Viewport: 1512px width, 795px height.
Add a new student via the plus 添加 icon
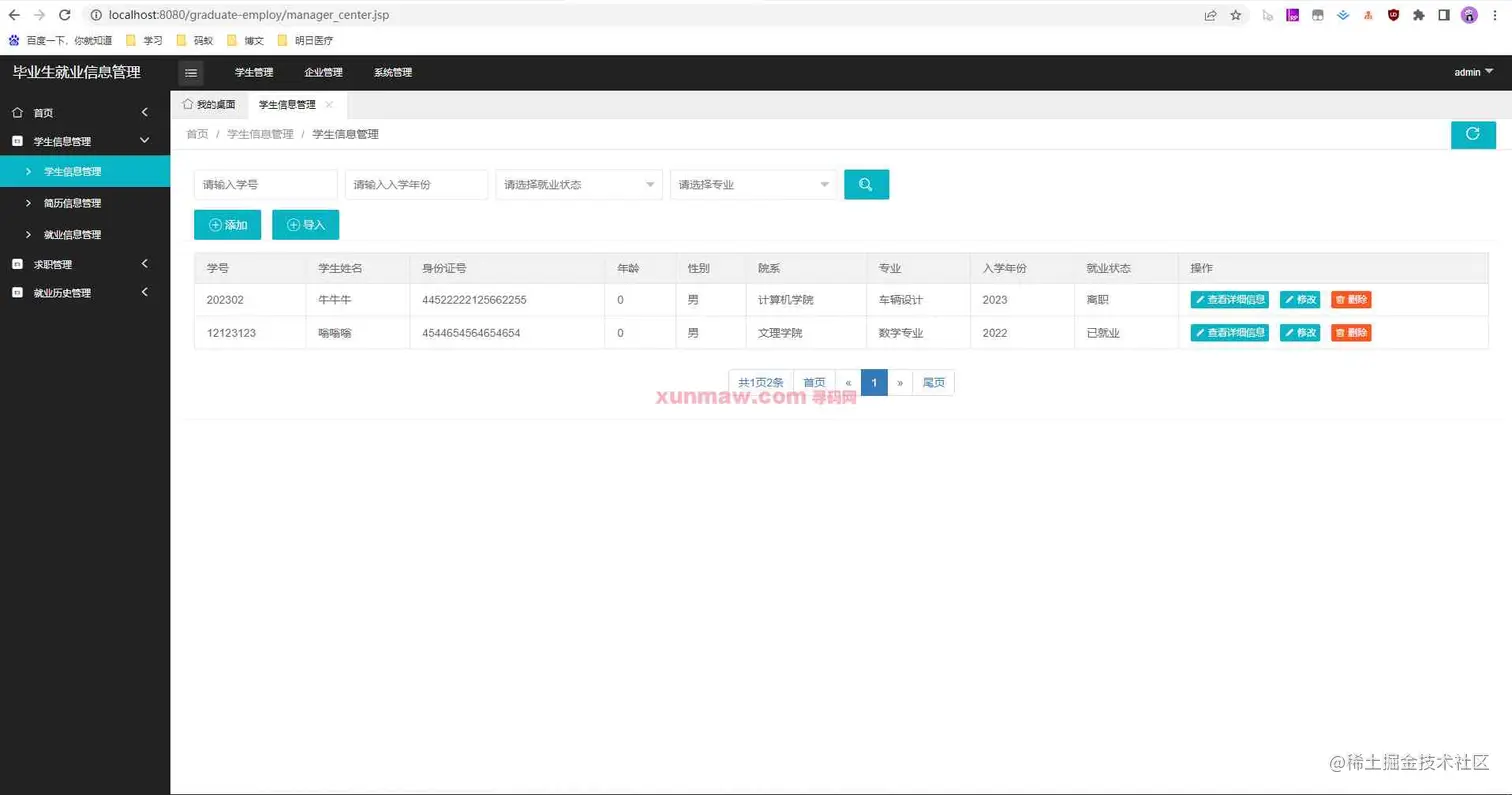pyautogui.click(x=227, y=224)
